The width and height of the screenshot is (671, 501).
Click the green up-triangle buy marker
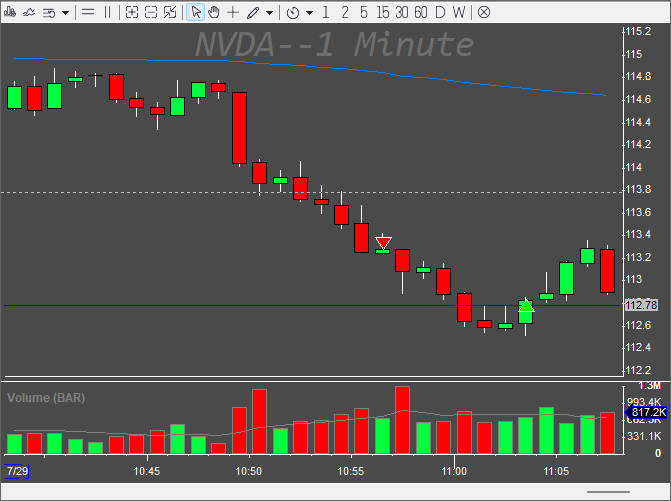(526, 305)
